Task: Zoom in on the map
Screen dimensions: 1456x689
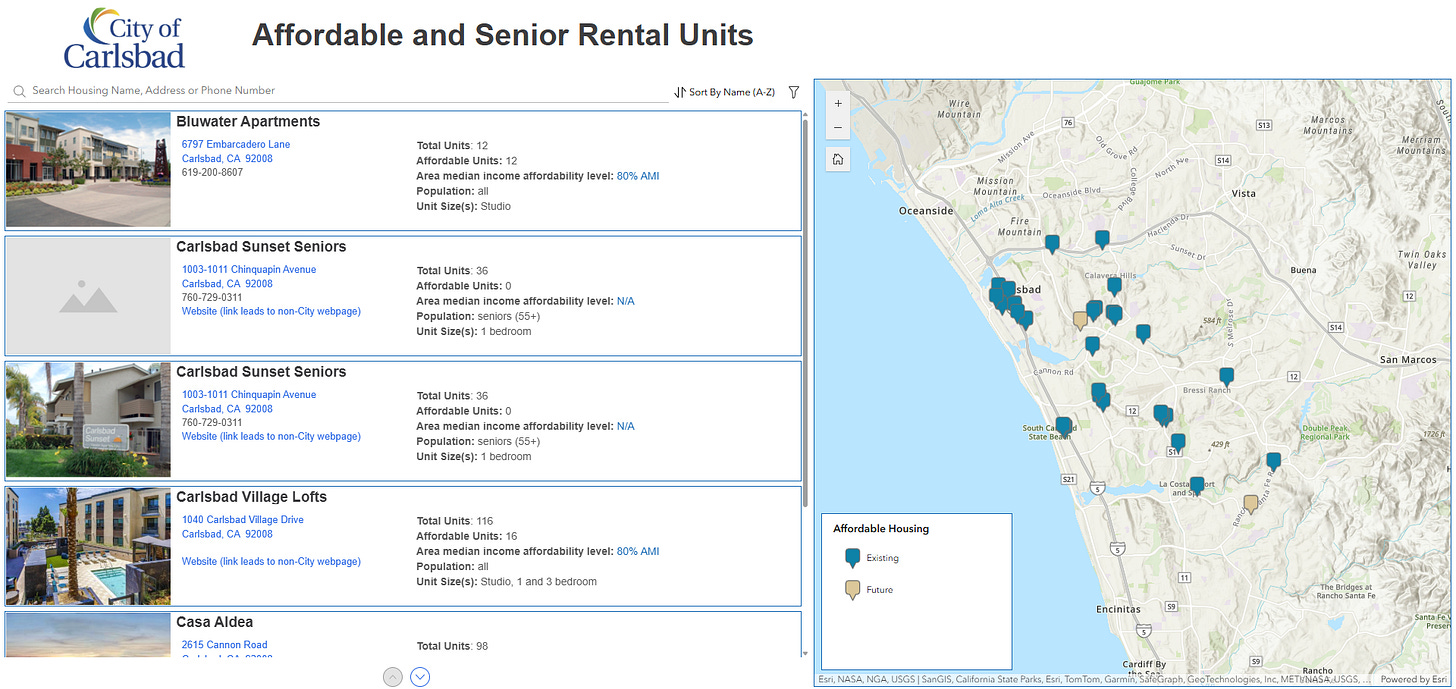Action: click(838, 103)
